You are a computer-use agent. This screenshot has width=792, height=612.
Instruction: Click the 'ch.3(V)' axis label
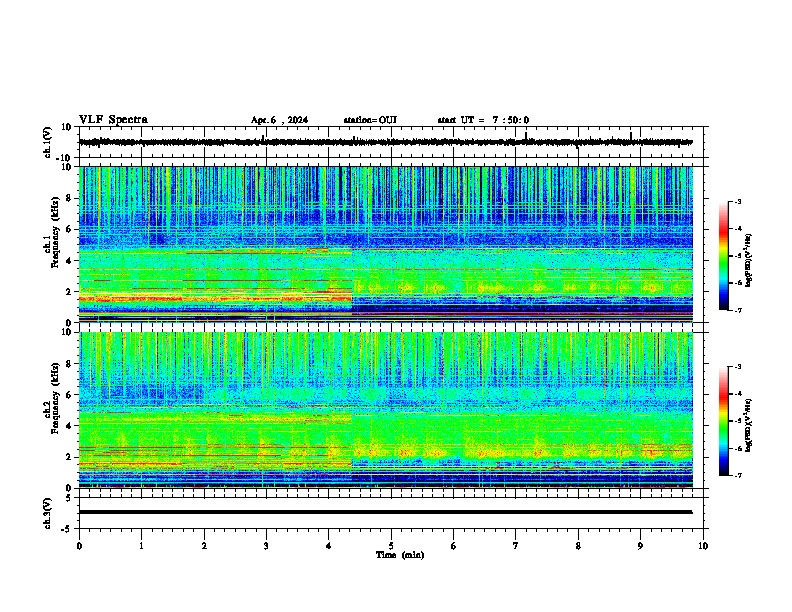tap(48, 513)
